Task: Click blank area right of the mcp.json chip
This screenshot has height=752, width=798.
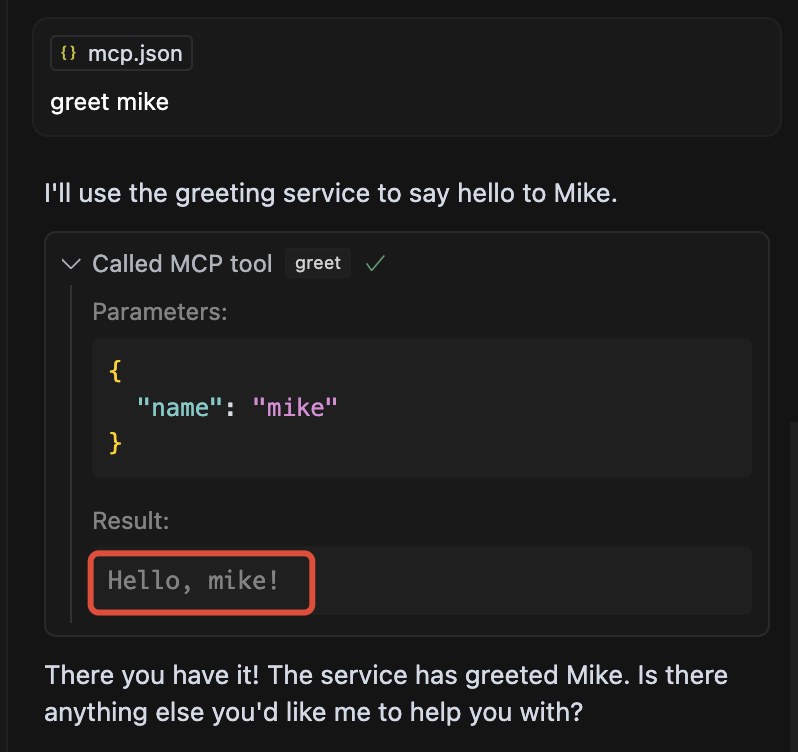Action: (480, 54)
